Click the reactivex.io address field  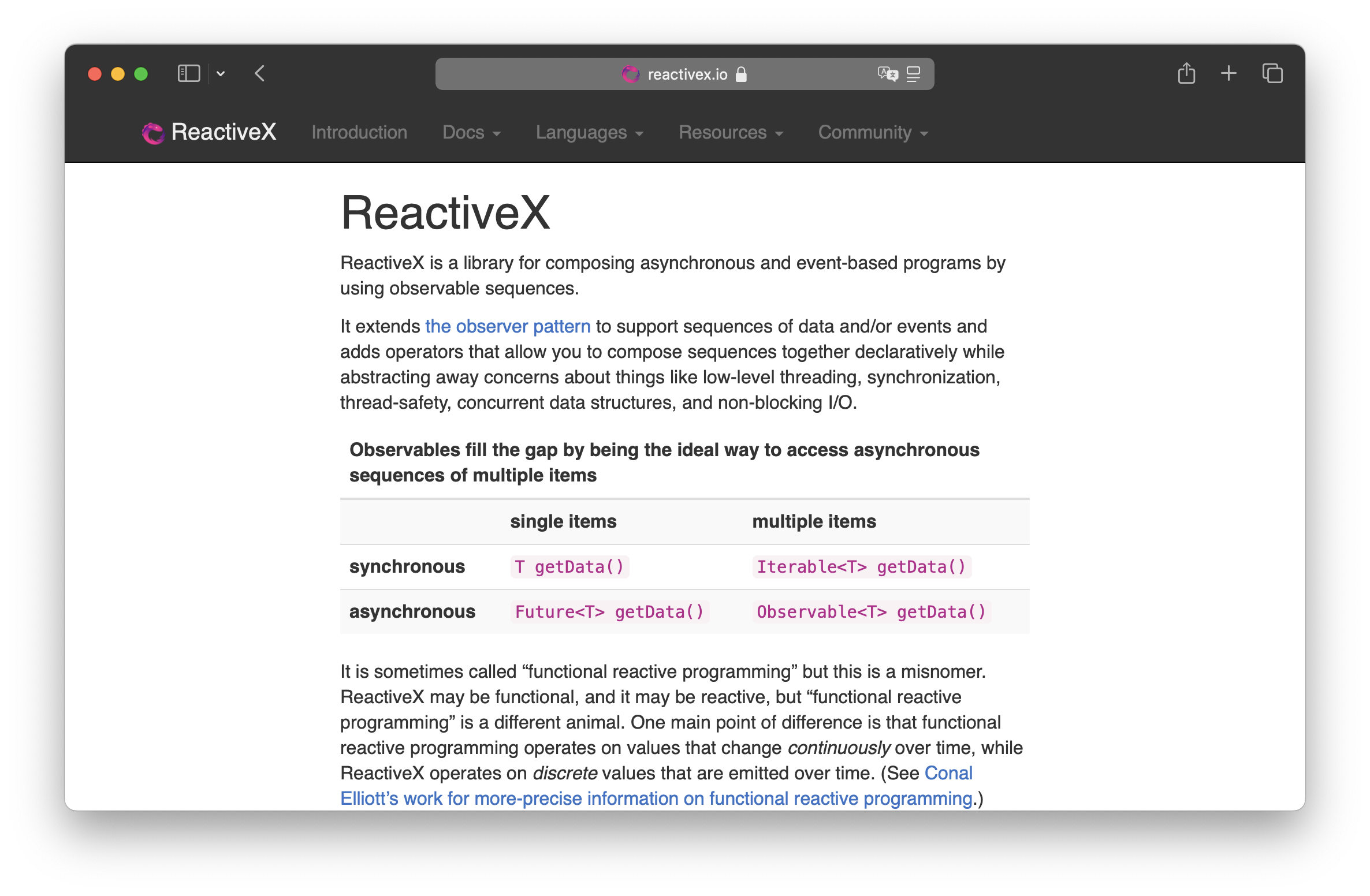[x=687, y=74]
